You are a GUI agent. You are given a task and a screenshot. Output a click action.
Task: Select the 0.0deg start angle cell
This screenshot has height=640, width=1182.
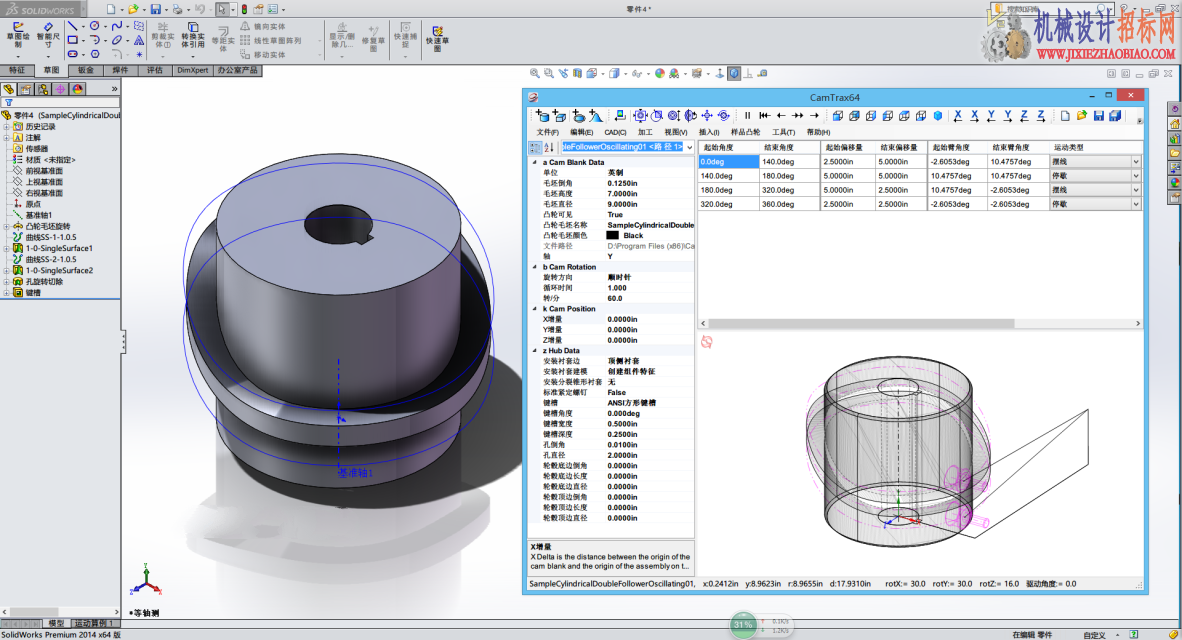(x=728, y=161)
